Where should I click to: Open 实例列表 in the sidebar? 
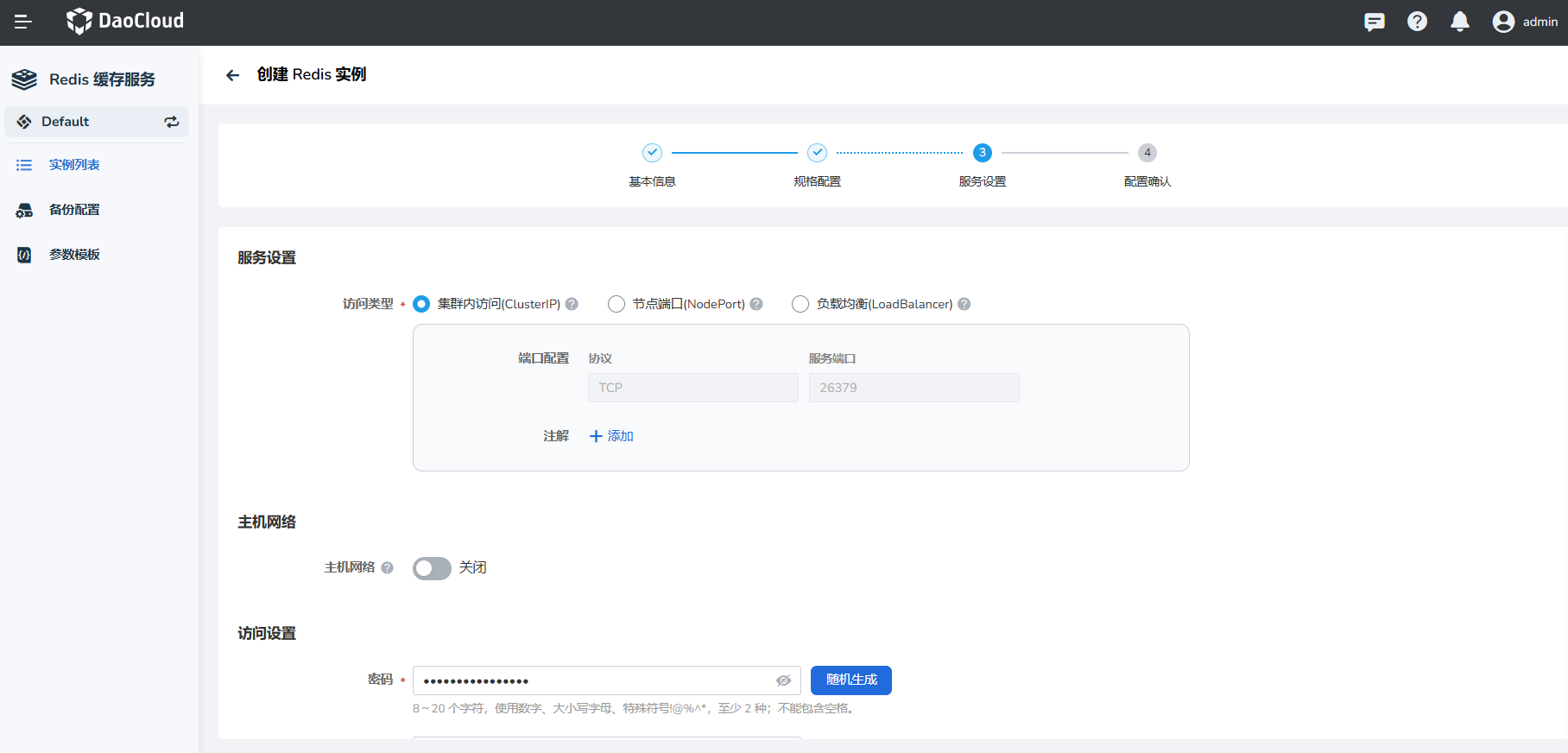(74, 165)
